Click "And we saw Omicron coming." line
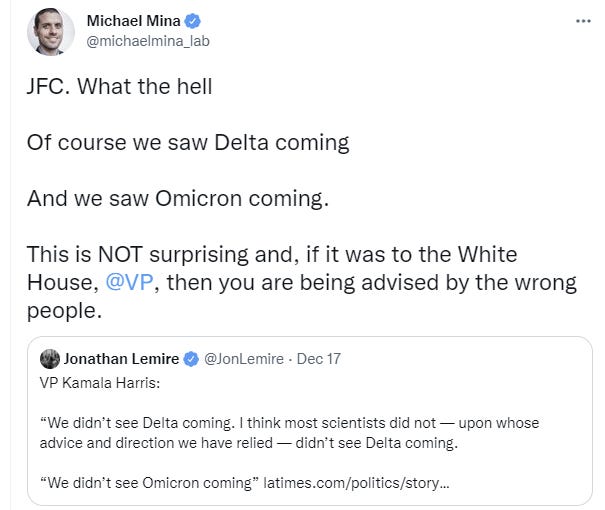 click(x=177, y=198)
